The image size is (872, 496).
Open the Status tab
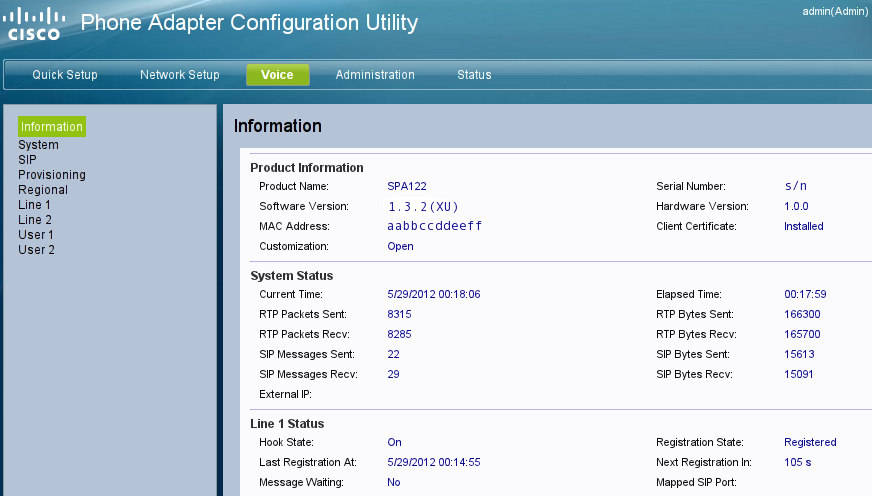[474, 75]
